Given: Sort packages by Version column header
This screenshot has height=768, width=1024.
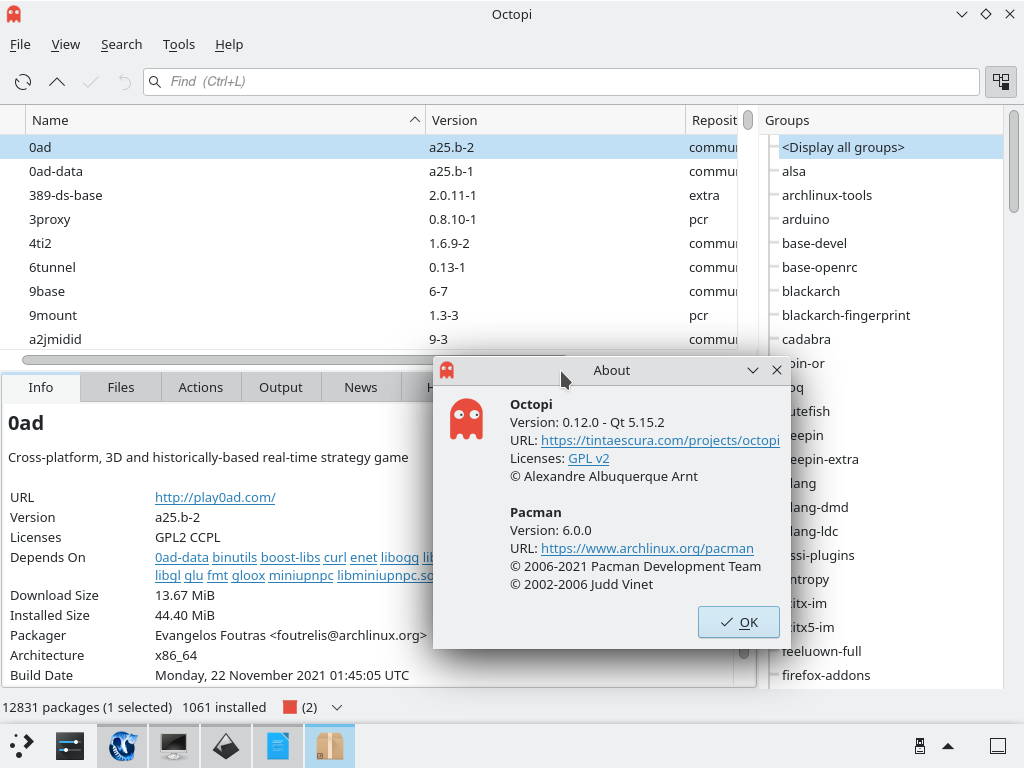Looking at the screenshot, I should 555,120.
